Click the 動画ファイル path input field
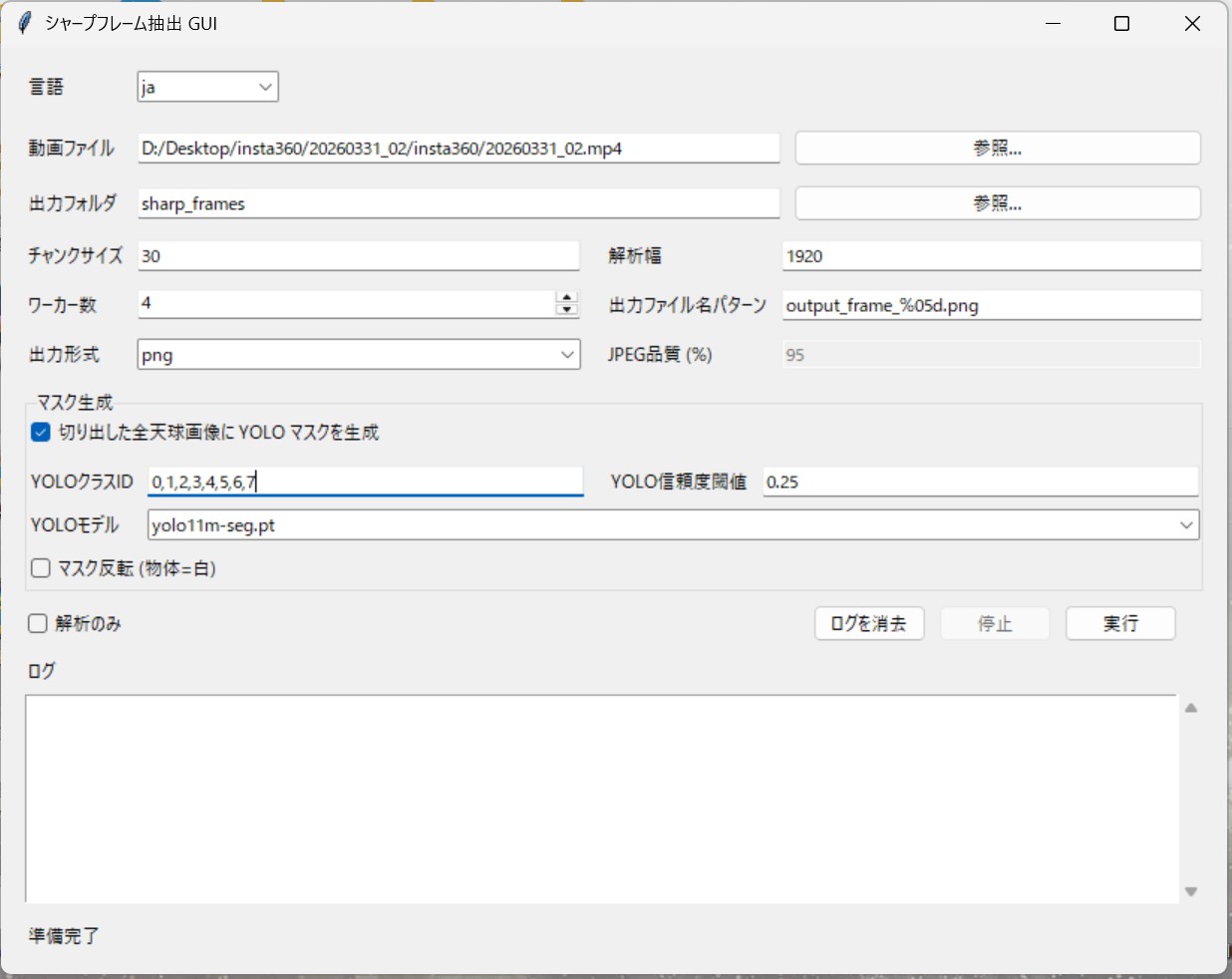The height and width of the screenshot is (979, 1232). pyautogui.click(x=459, y=148)
